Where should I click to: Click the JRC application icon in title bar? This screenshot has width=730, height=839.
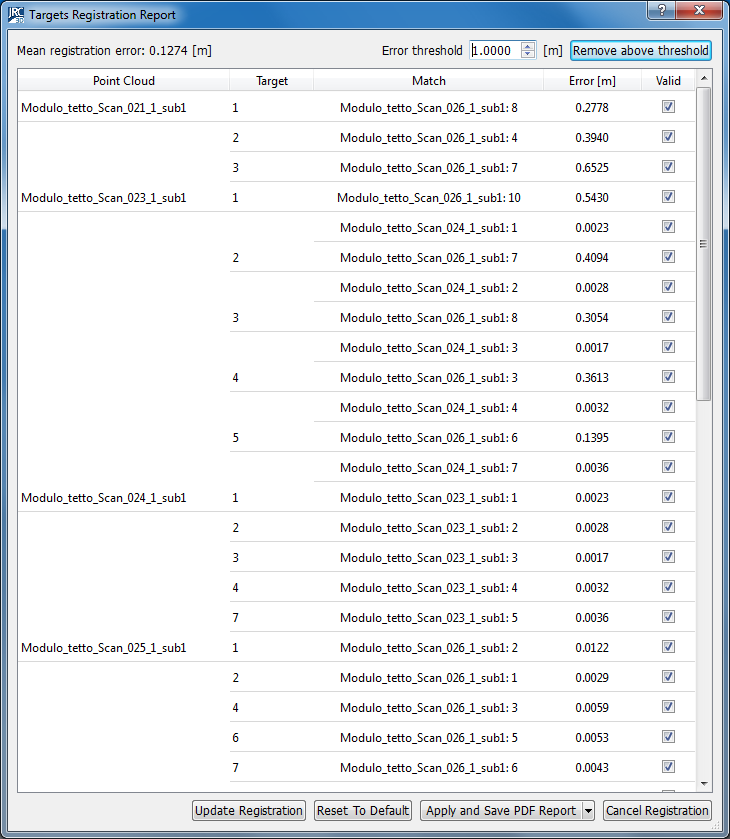click(x=15, y=15)
